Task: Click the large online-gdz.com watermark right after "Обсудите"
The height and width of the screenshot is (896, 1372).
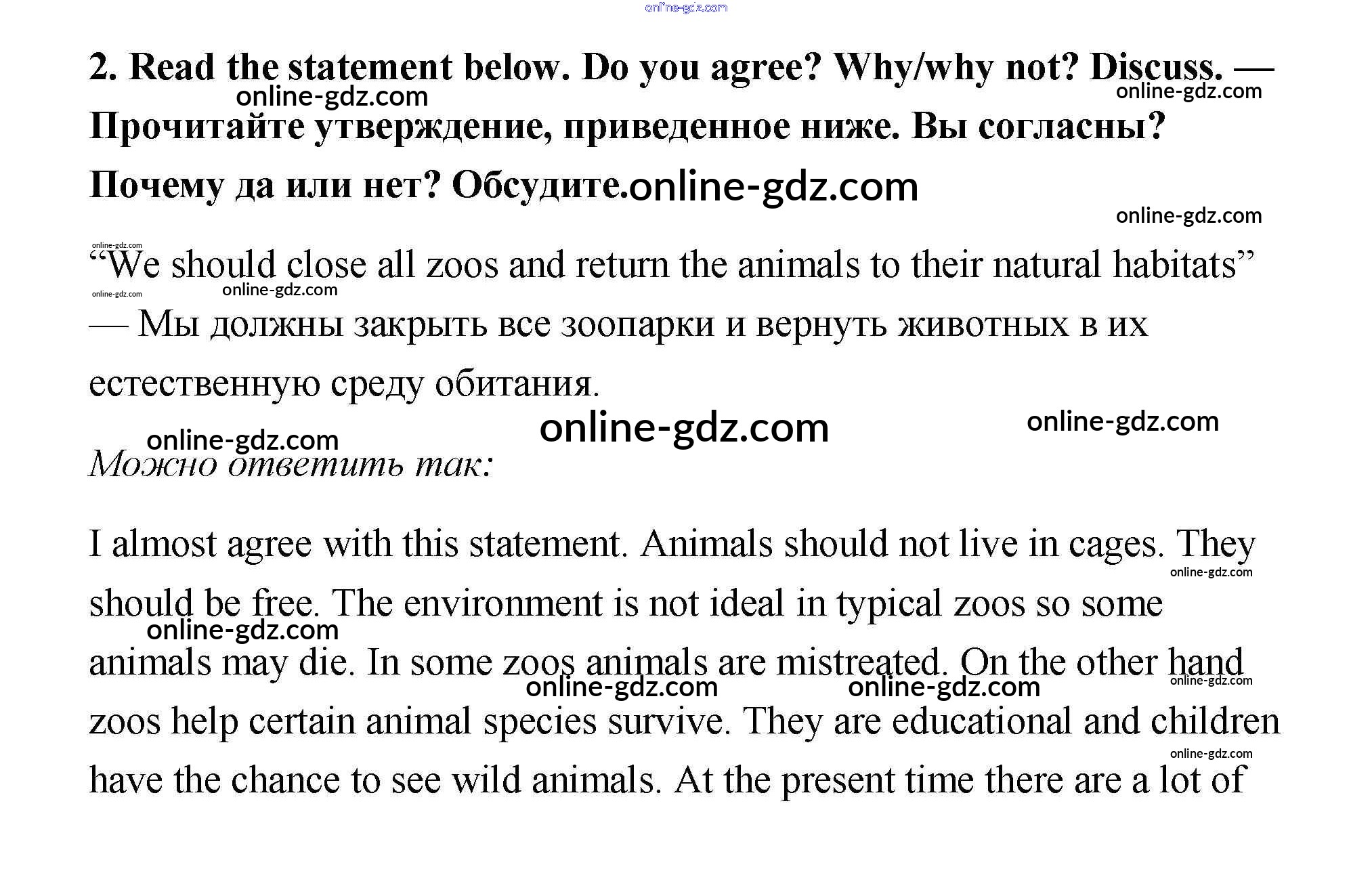Action: click(773, 187)
